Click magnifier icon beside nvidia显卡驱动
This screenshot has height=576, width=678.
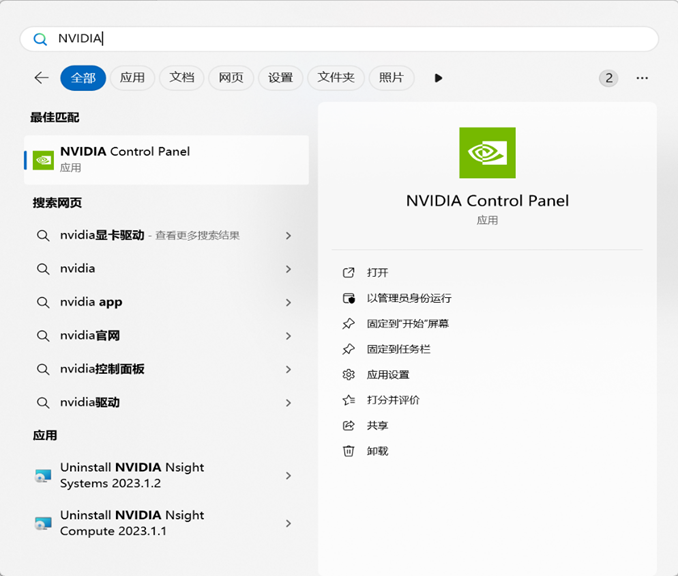pyautogui.click(x=43, y=236)
